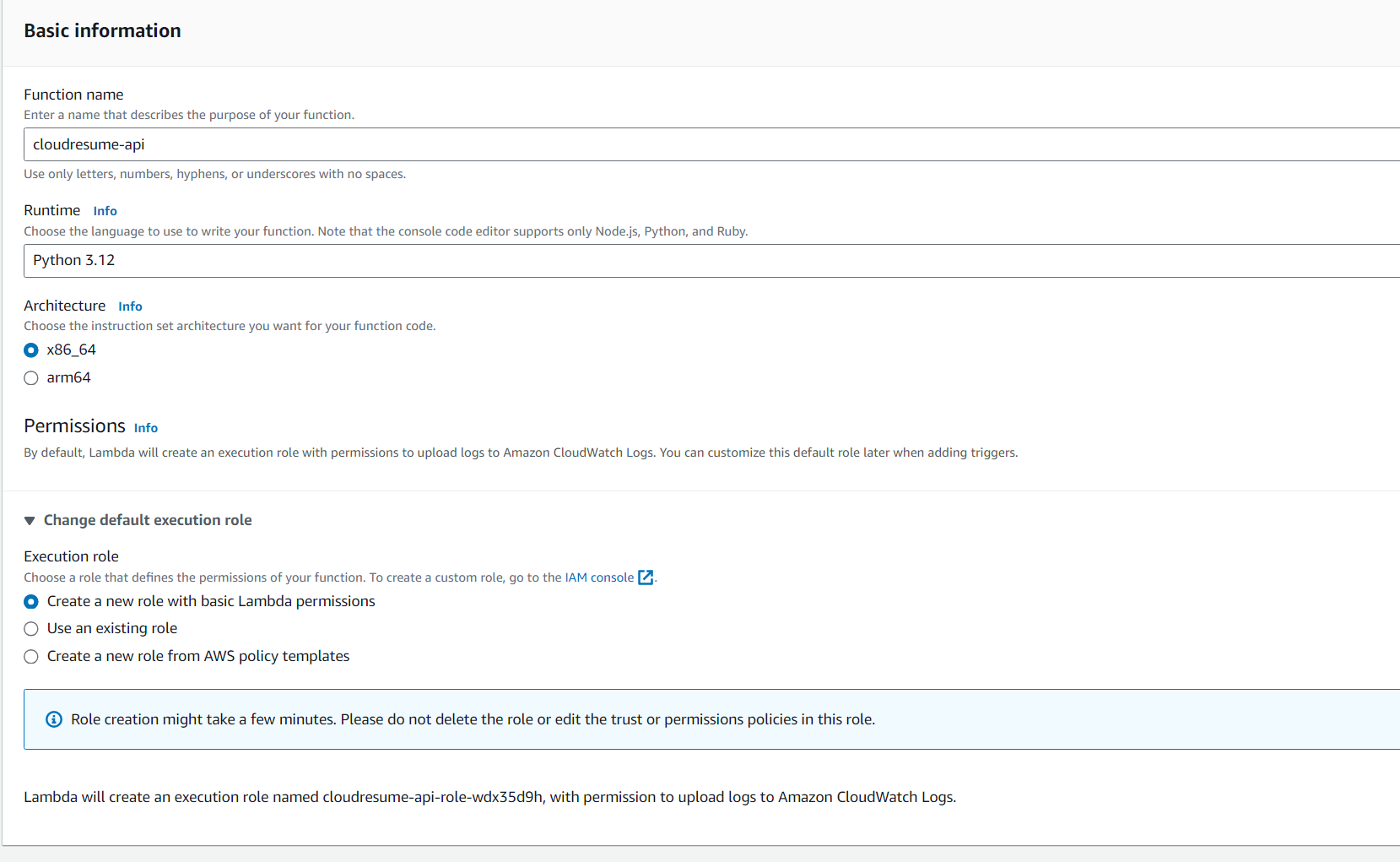Open the Permissions Info link
Image resolution: width=1400 pixels, height=862 pixels.
146,428
